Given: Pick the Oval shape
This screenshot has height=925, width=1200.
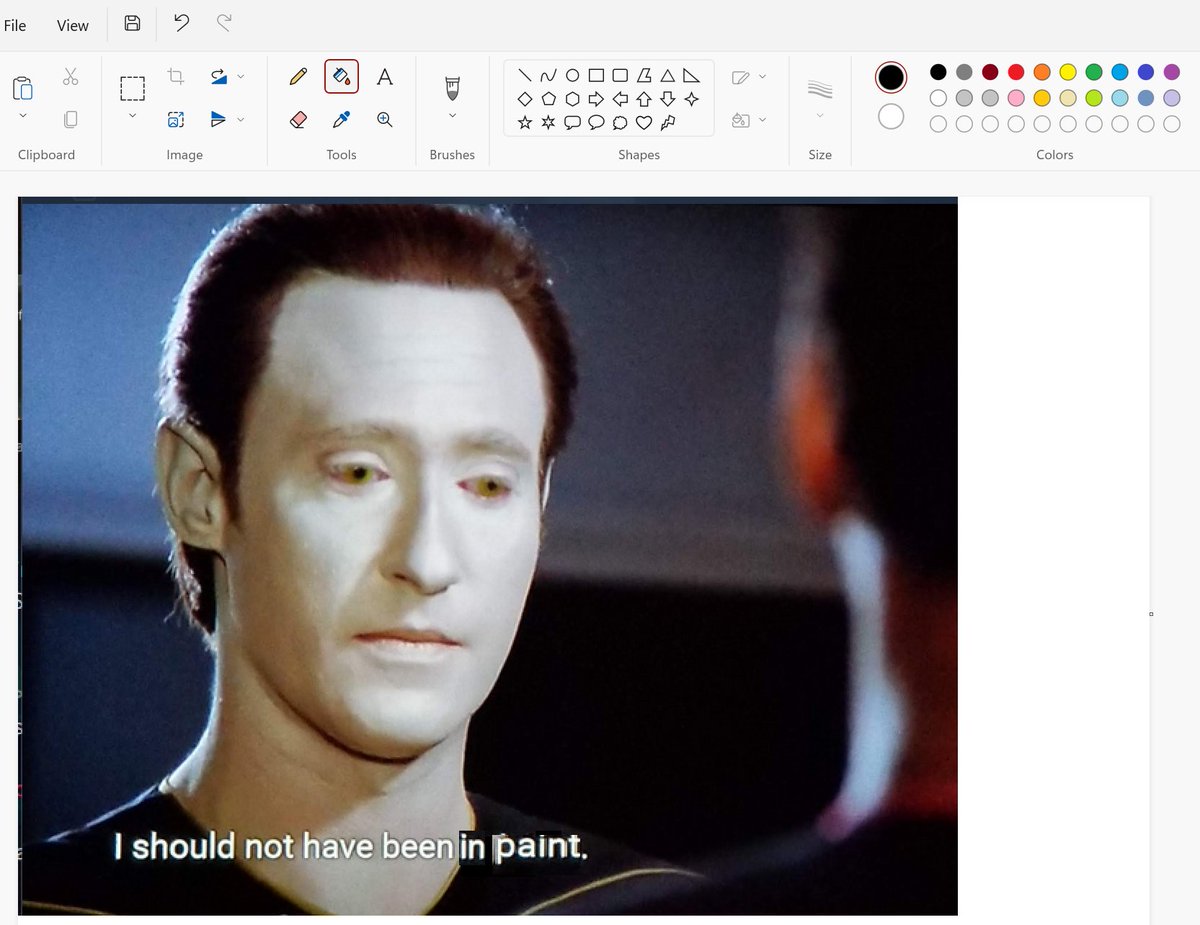Looking at the screenshot, I should pyautogui.click(x=572, y=75).
